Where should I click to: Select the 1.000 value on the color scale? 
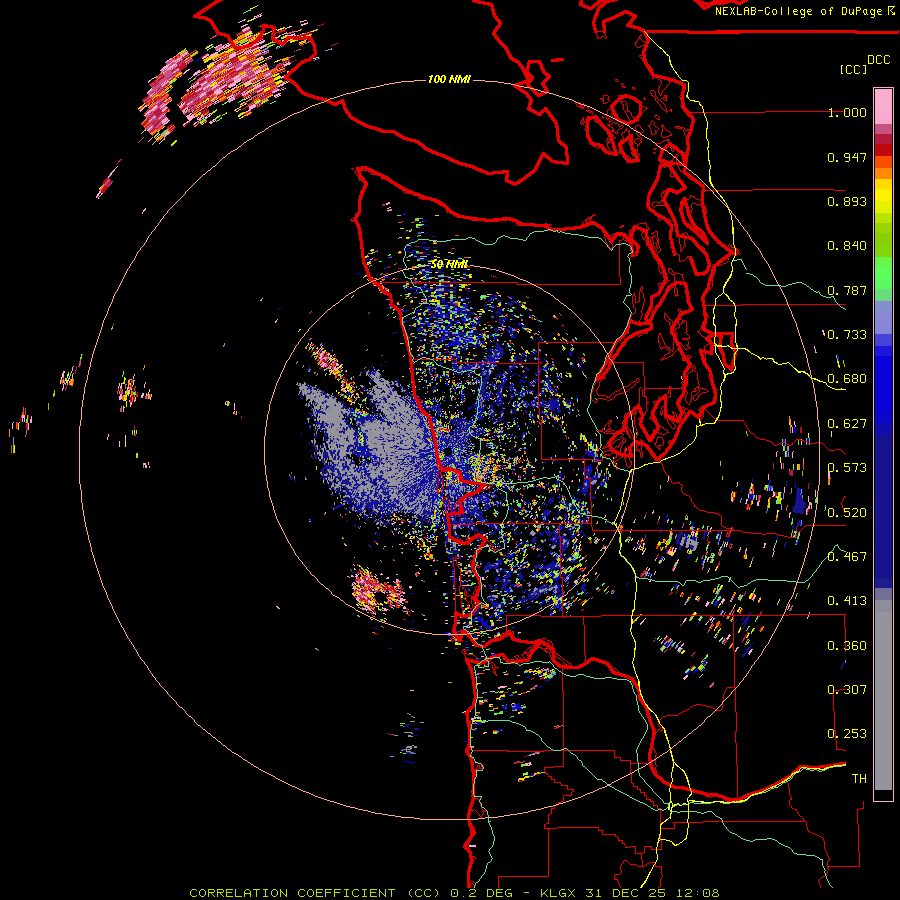point(847,112)
